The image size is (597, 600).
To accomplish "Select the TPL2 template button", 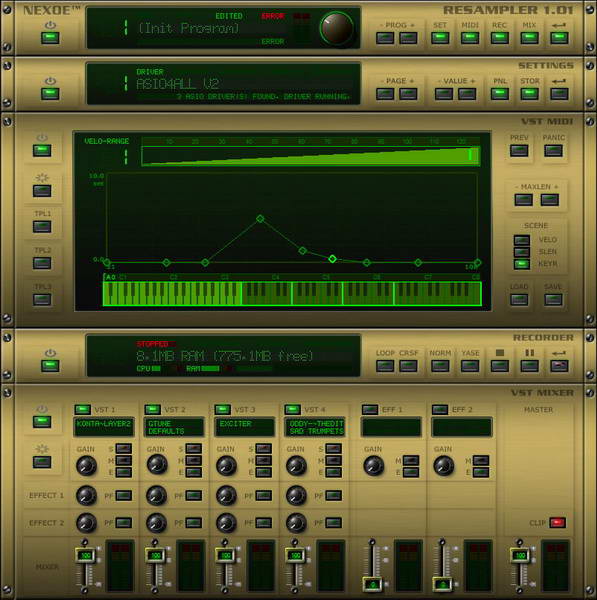I will pyautogui.click(x=42, y=263).
